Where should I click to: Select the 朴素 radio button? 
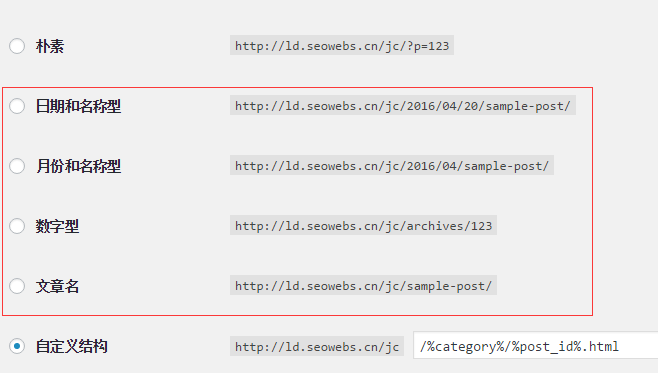17,46
